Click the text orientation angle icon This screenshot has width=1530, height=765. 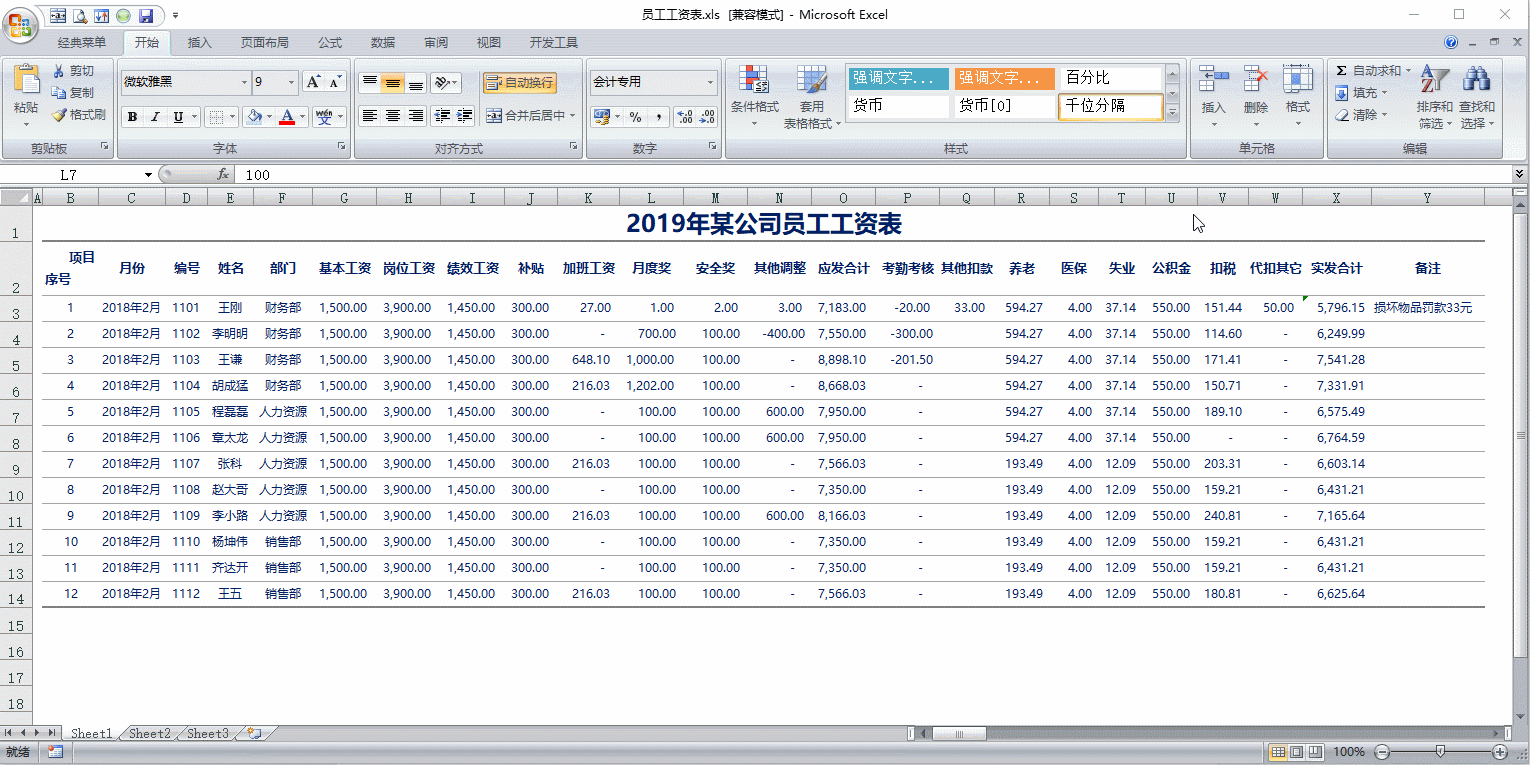point(443,82)
